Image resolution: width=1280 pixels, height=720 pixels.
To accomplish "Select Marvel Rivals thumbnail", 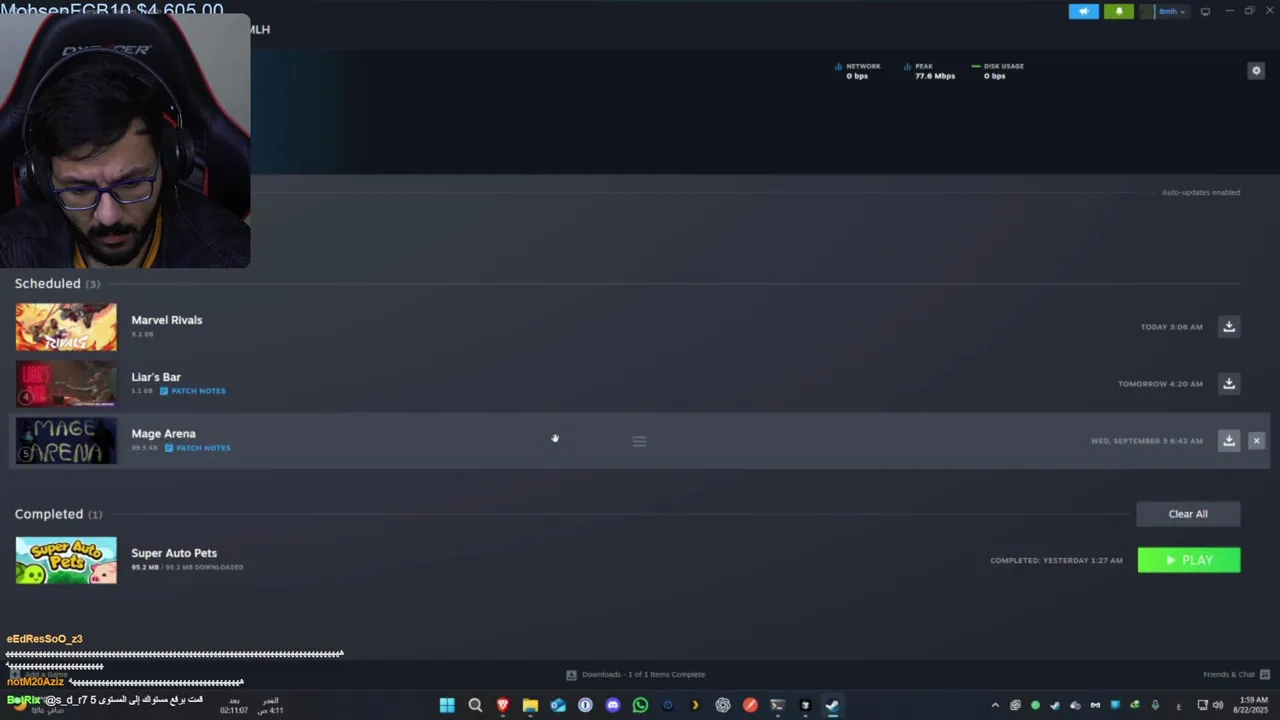I will pos(66,327).
